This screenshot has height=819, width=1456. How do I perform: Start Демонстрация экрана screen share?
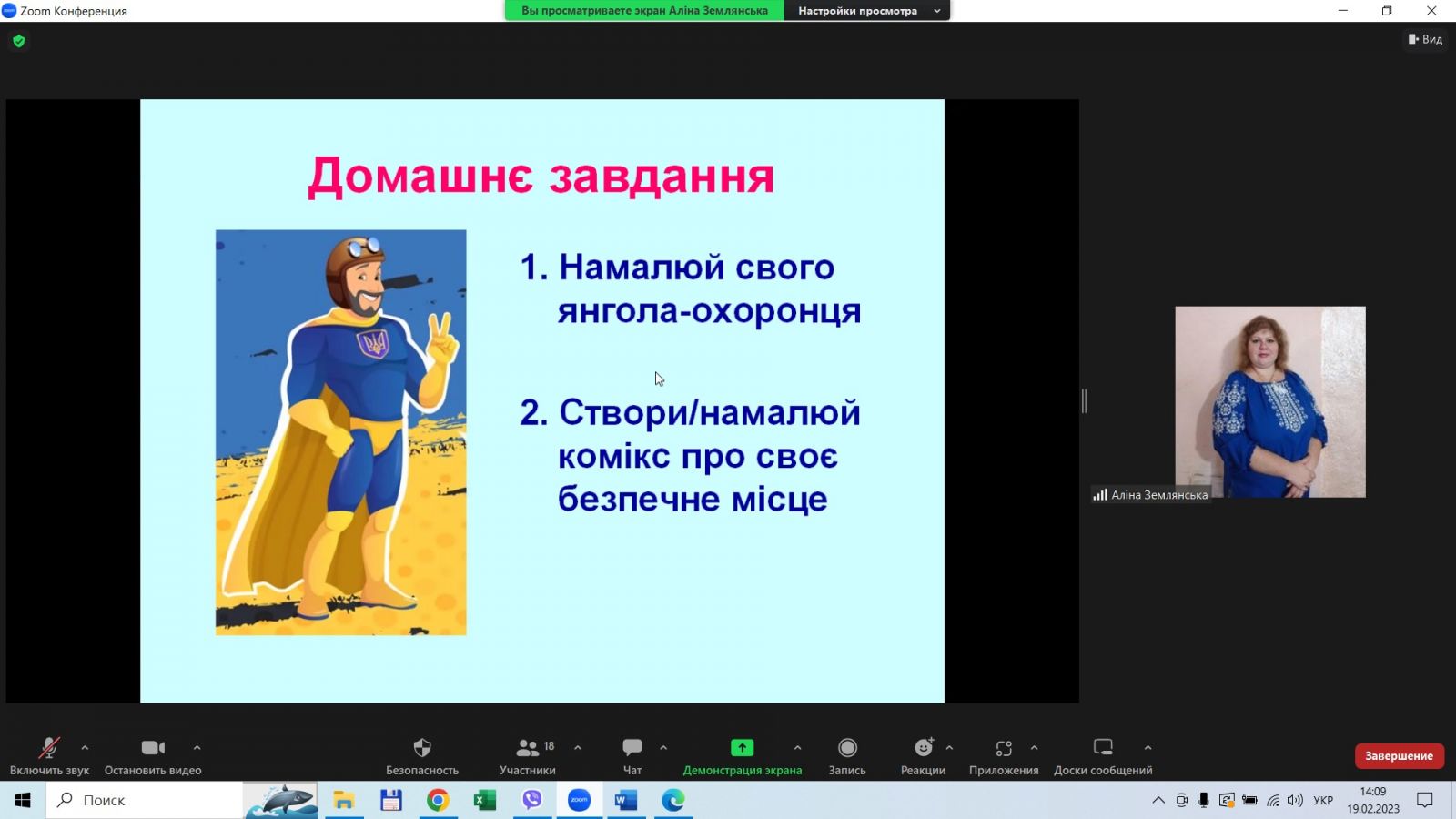point(743,756)
